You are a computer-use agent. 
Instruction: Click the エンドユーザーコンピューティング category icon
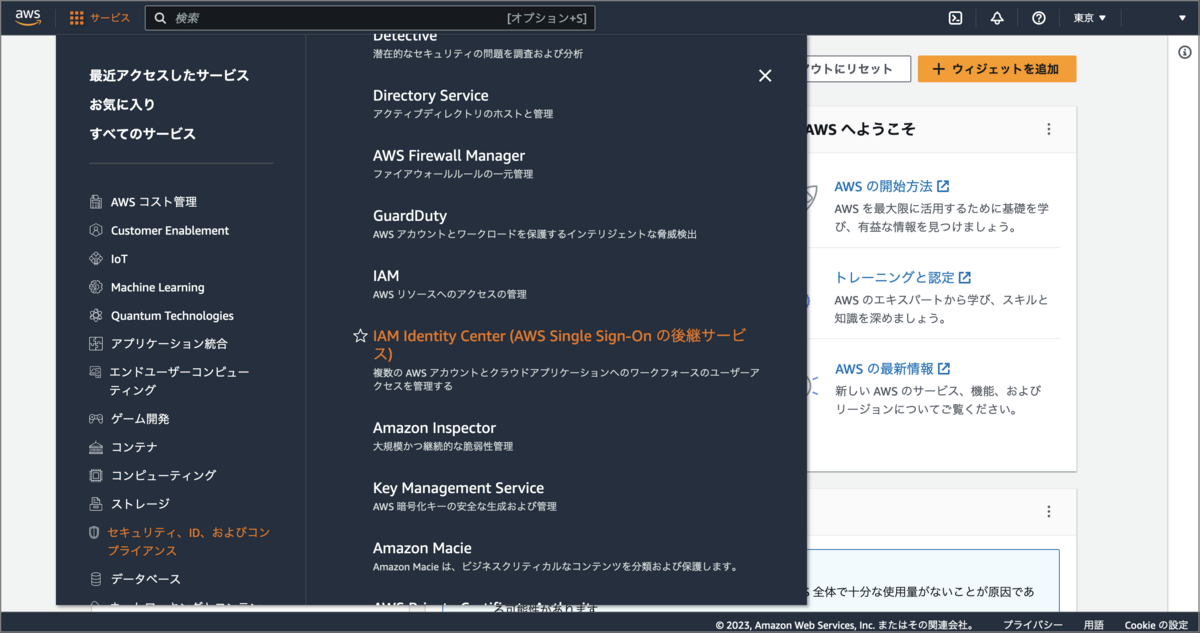[x=96, y=372]
